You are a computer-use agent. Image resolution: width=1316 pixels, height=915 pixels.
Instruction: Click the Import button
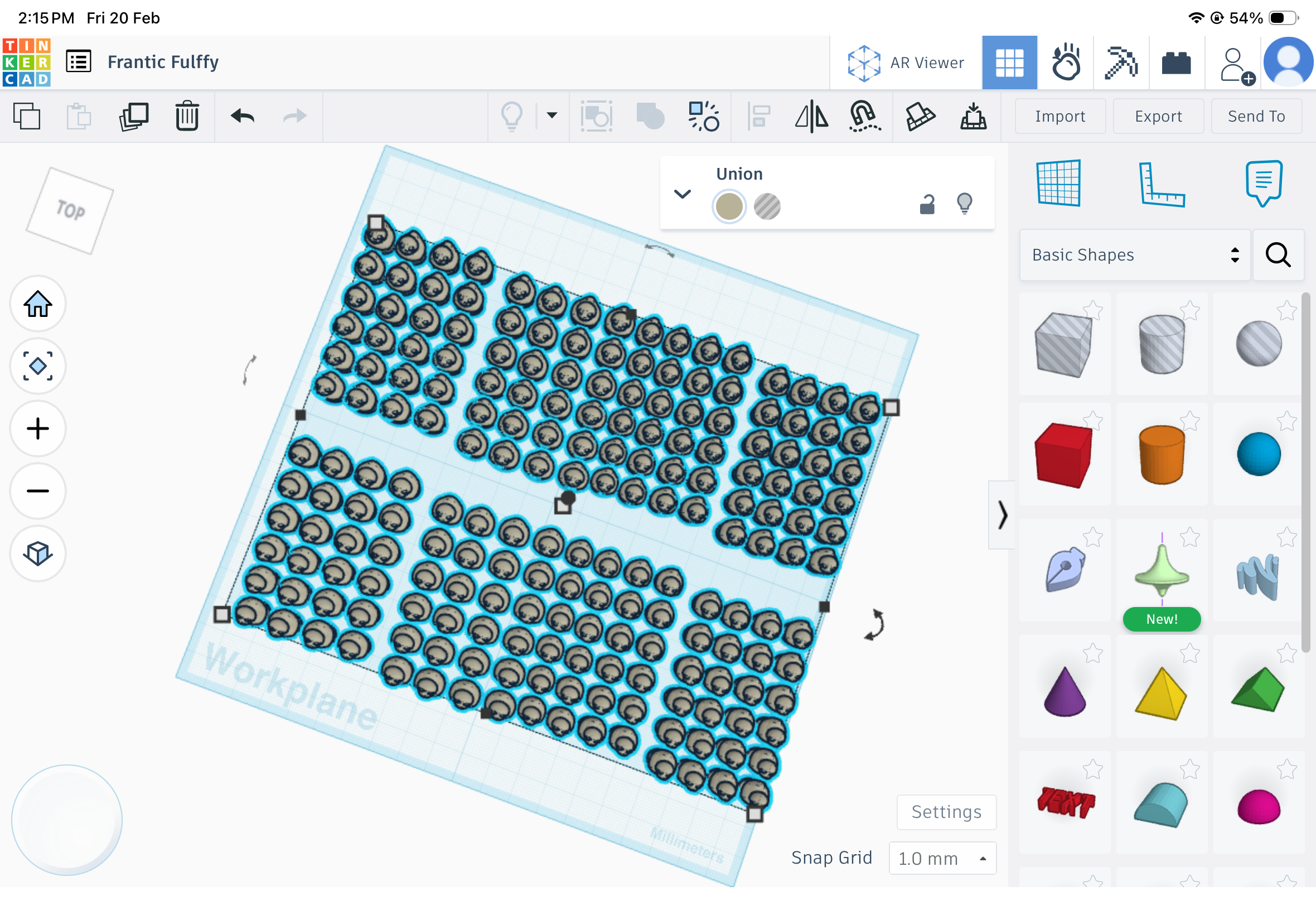pos(1060,117)
